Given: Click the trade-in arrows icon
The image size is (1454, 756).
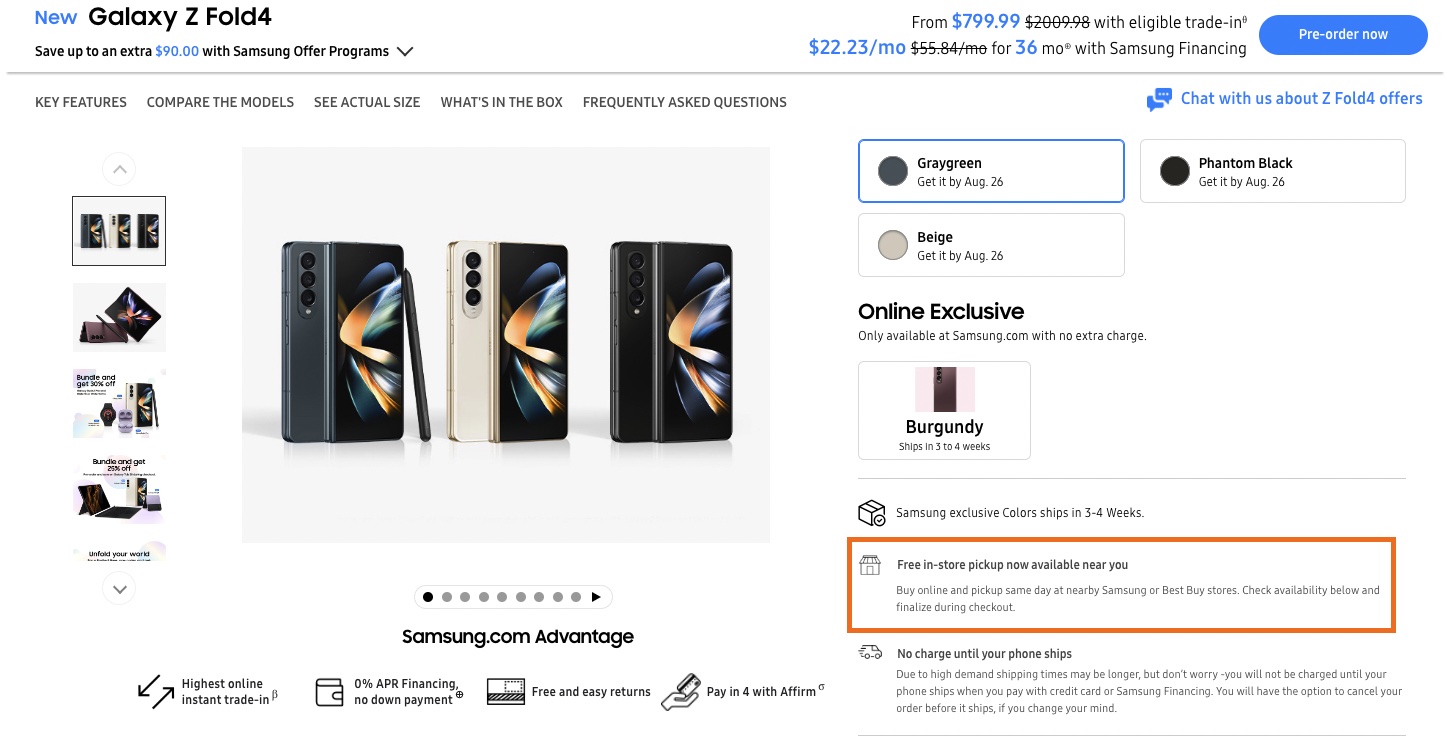Looking at the screenshot, I should tap(156, 691).
